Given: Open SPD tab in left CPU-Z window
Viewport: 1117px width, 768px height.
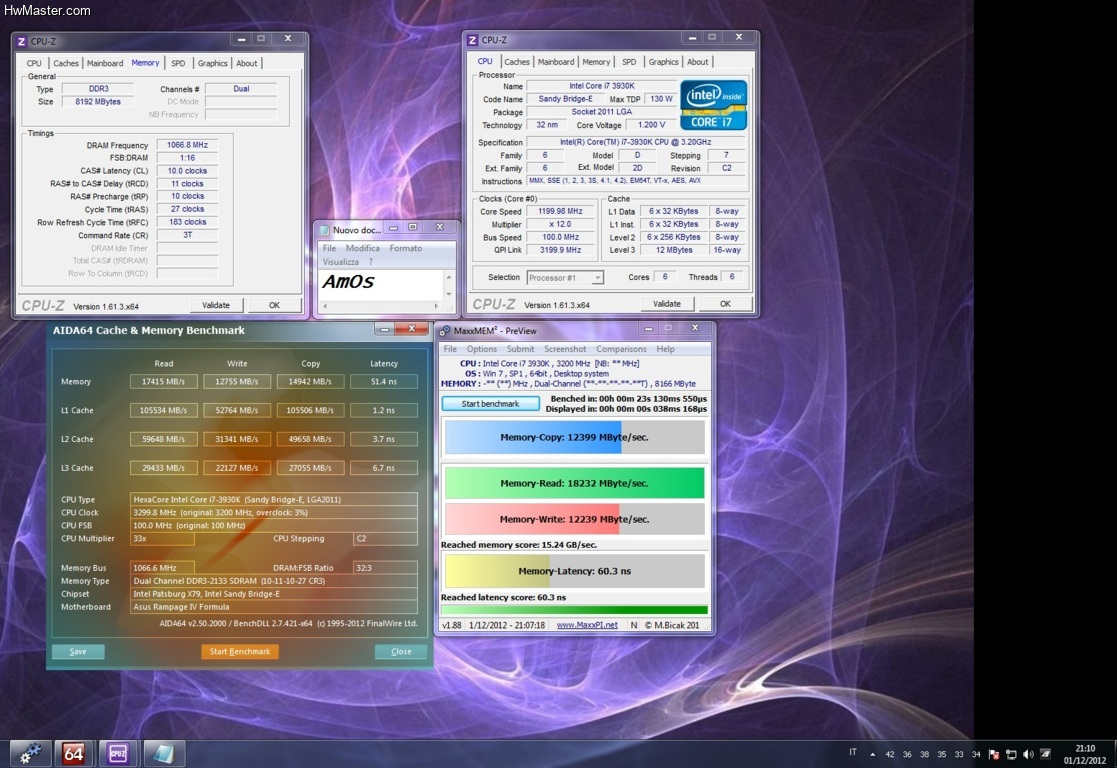Looking at the screenshot, I should (x=178, y=63).
